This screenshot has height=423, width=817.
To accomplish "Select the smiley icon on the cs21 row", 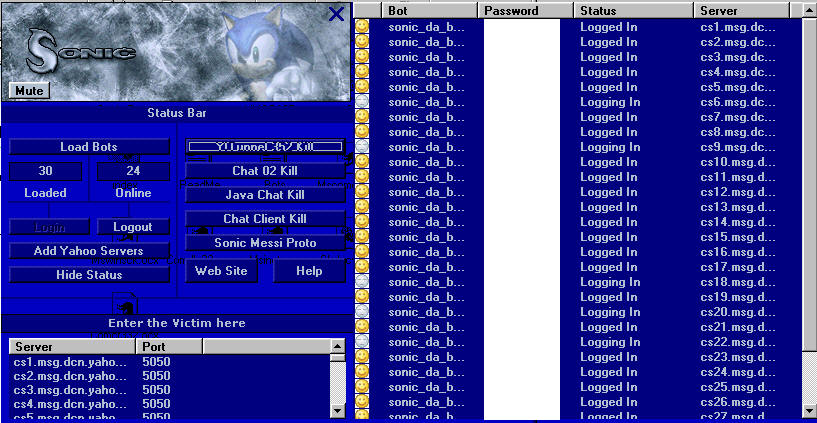I will pos(362,327).
